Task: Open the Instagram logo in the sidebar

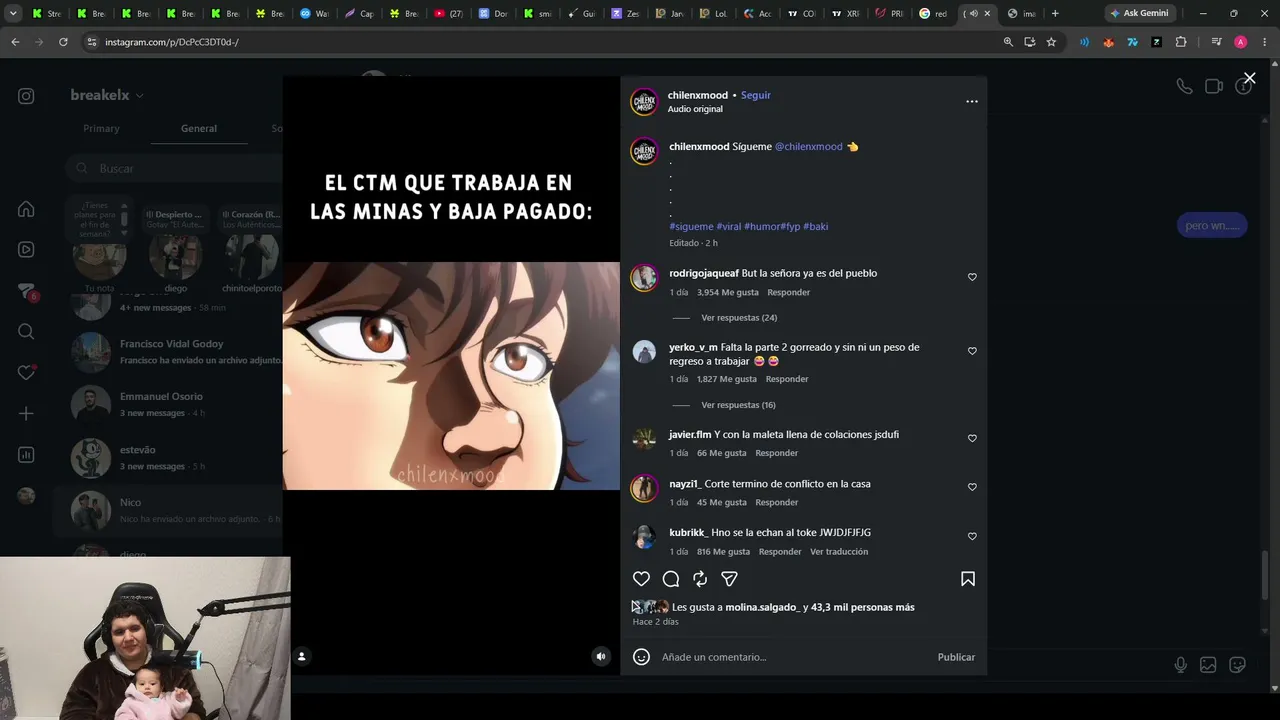Action: pos(26,96)
